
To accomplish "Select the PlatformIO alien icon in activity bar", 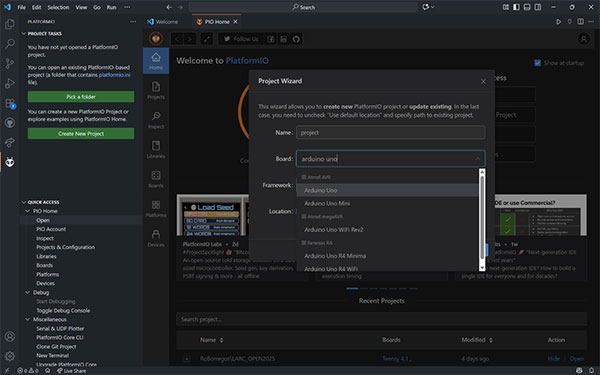I will tap(10, 162).
